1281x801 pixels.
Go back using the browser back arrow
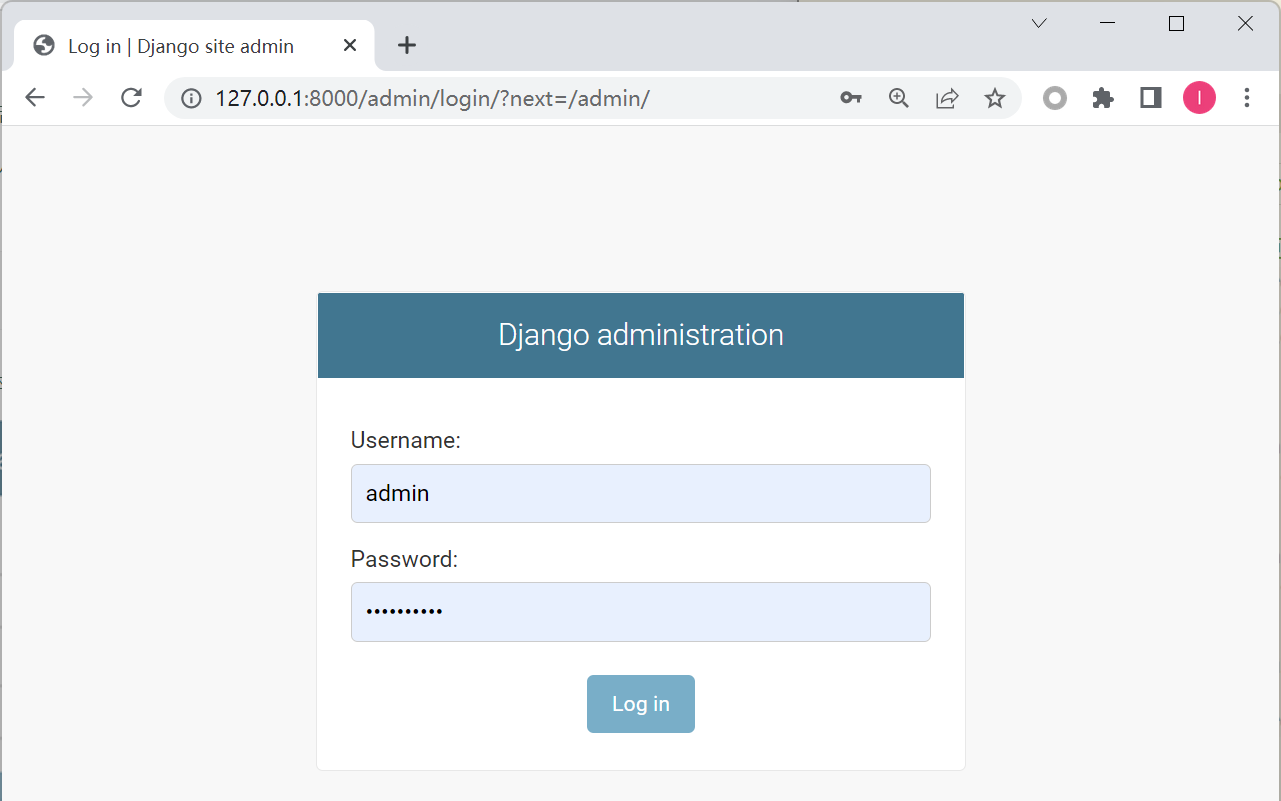point(35,97)
